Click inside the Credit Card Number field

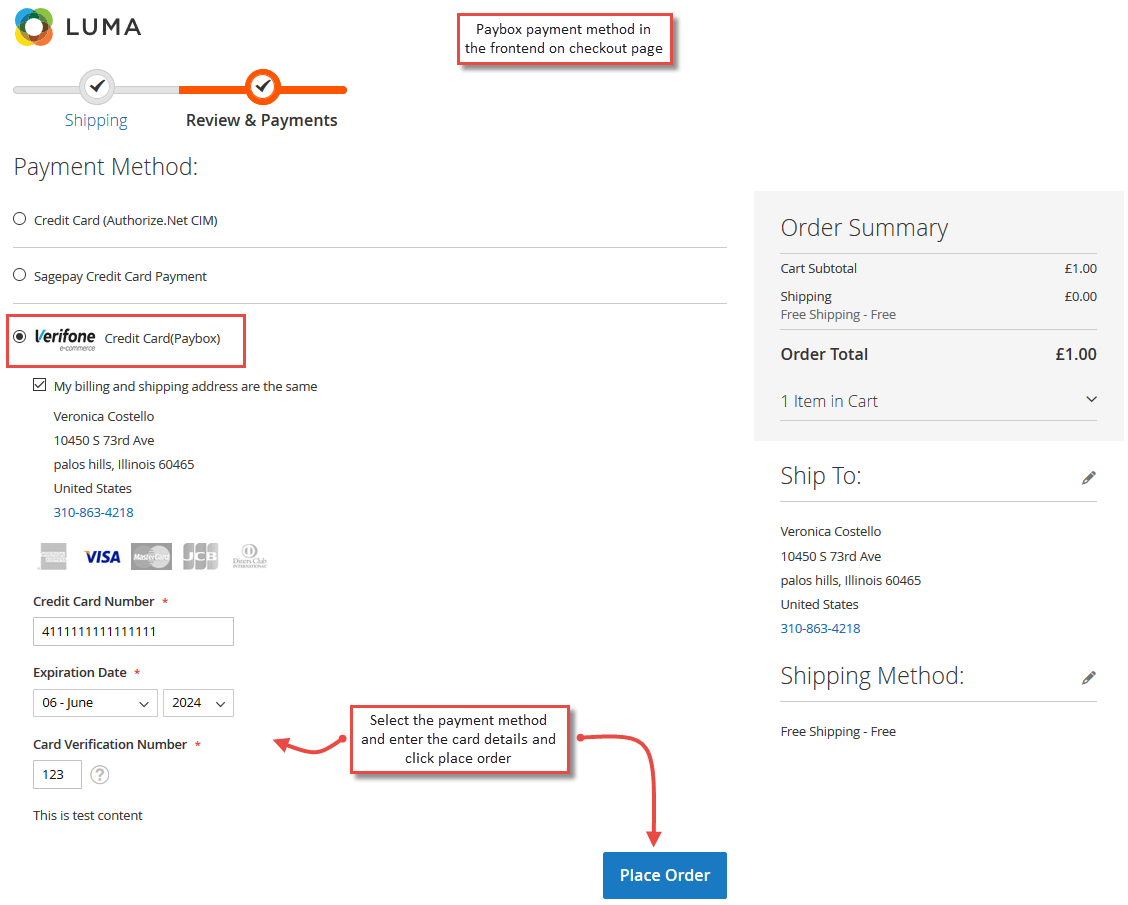tap(133, 631)
